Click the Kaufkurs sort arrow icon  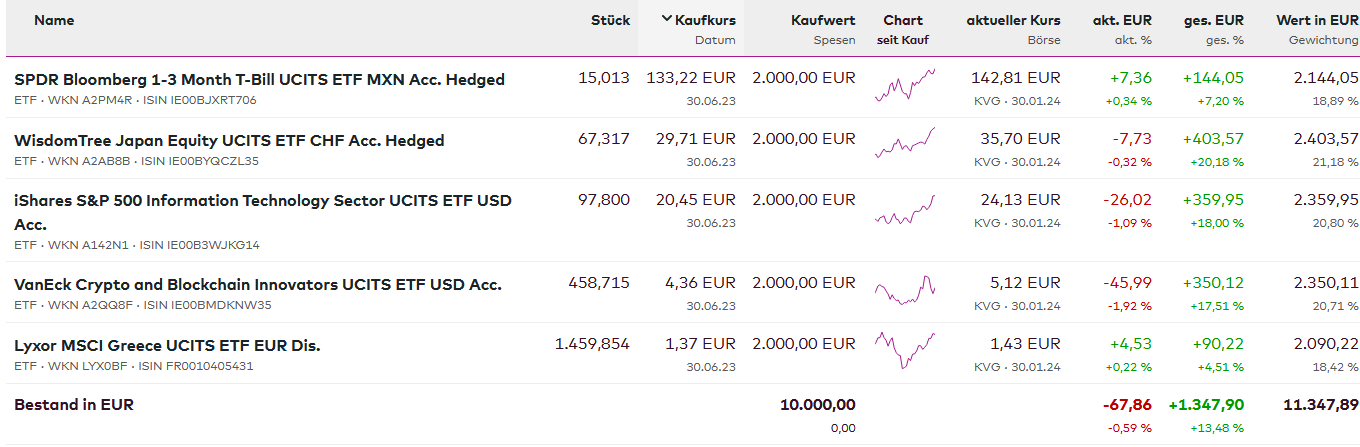[667, 20]
